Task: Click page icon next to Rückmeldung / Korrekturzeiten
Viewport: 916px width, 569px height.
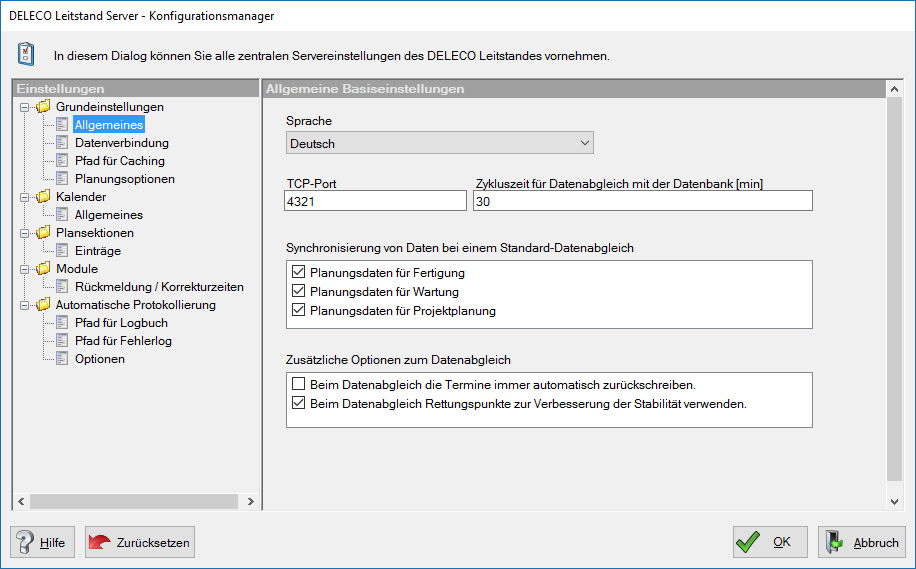Action: tap(62, 287)
